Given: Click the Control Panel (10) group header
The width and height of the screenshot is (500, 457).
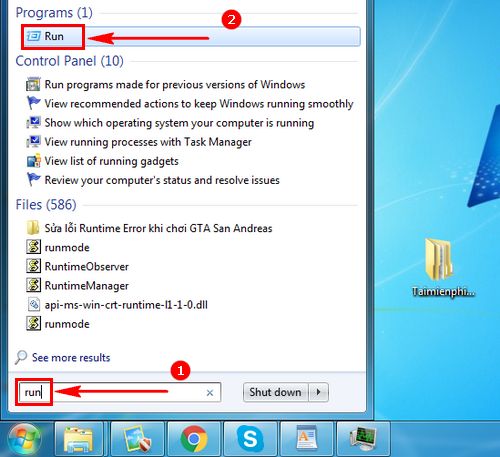Looking at the screenshot, I should click(69, 61).
